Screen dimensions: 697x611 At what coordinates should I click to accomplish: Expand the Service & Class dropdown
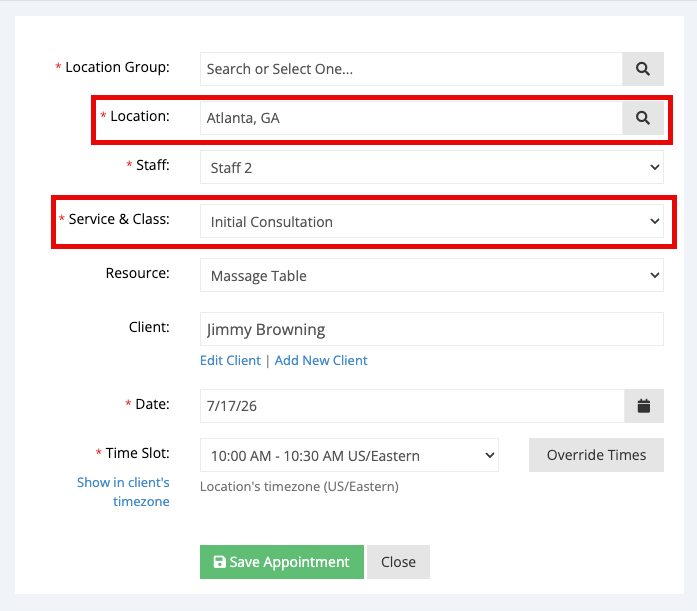tap(432, 221)
